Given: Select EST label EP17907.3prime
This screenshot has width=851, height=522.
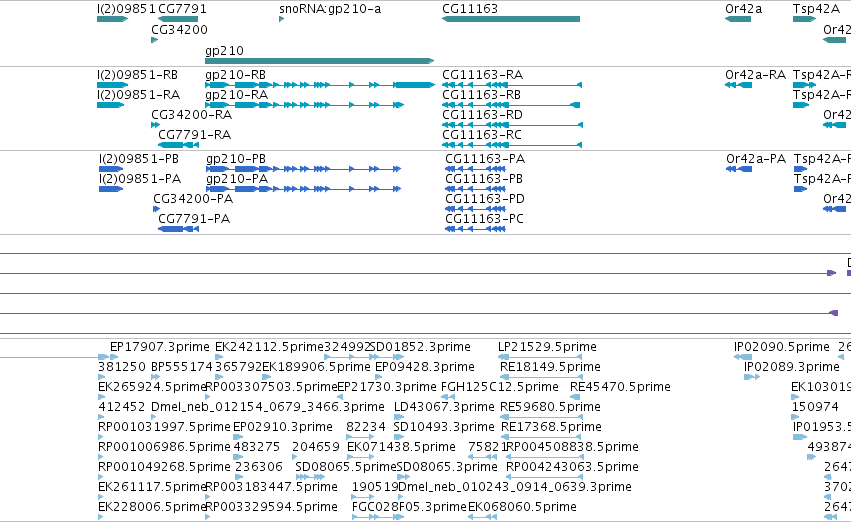Looking at the screenshot, I should (160, 347).
